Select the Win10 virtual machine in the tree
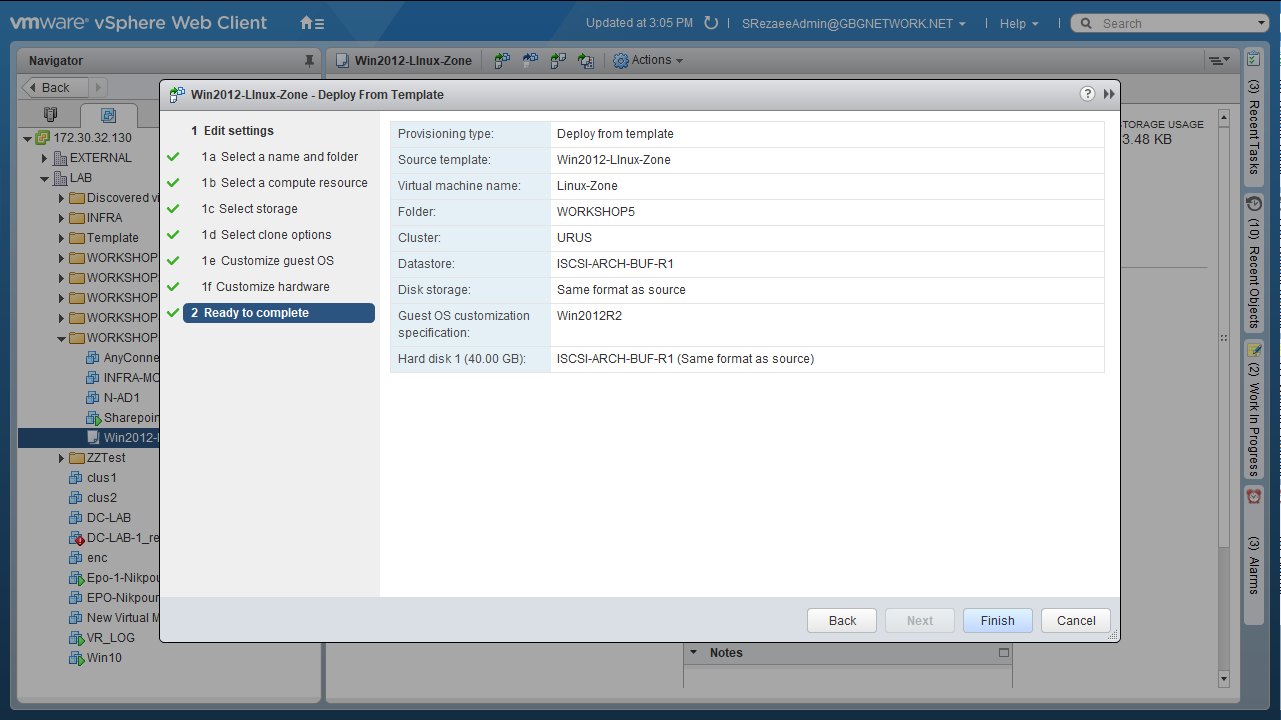Screen dimensions: 1281x720 tap(103, 658)
